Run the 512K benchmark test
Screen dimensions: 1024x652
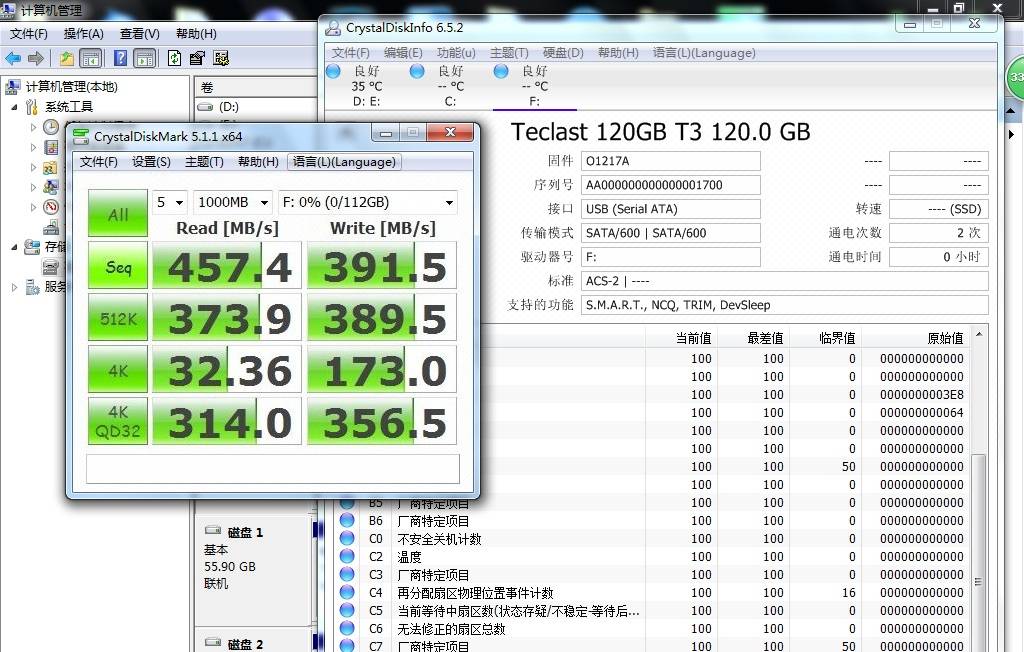pyautogui.click(x=117, y=317)
